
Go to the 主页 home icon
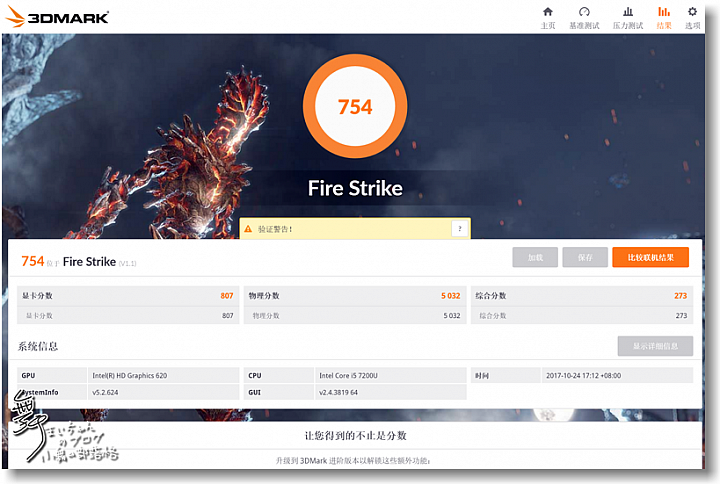547,11
